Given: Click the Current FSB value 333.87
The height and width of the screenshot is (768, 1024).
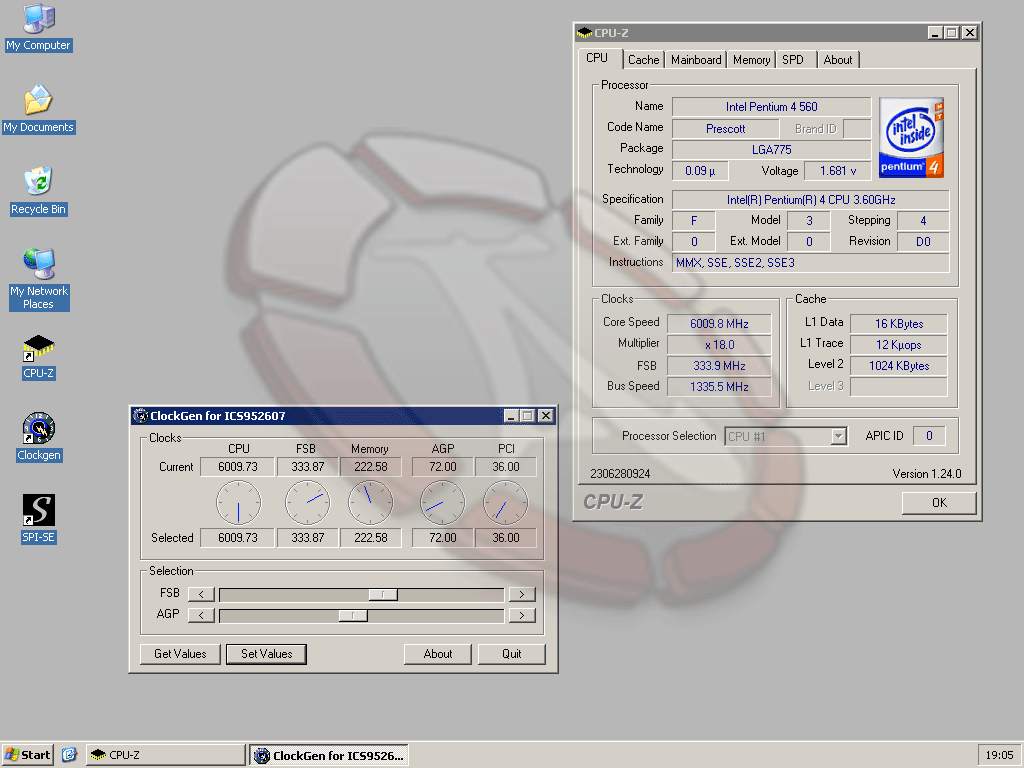Looking at the screenshot, I should 308,467.
